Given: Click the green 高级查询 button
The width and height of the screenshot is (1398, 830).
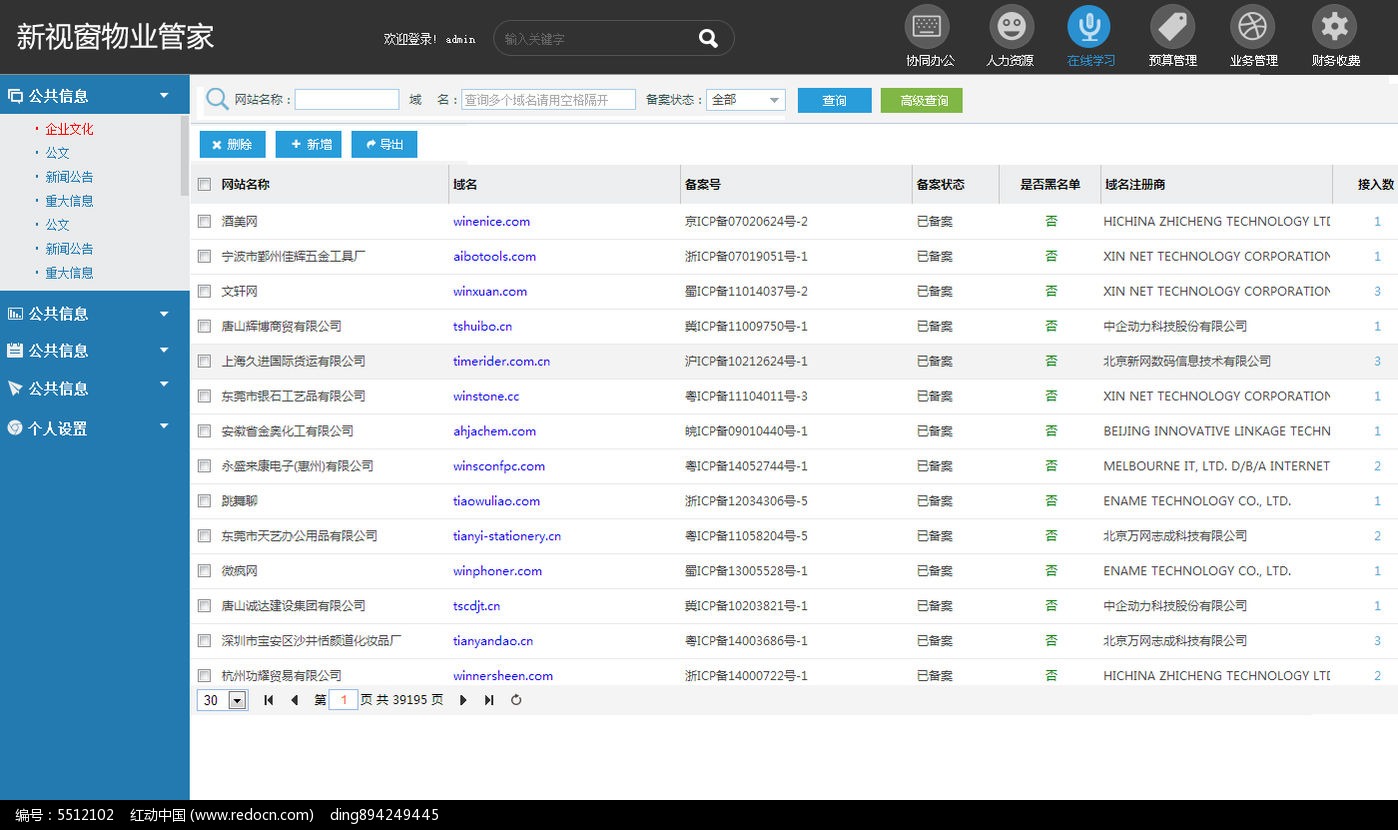Looking at the screenshot, I should click(922, 100).
